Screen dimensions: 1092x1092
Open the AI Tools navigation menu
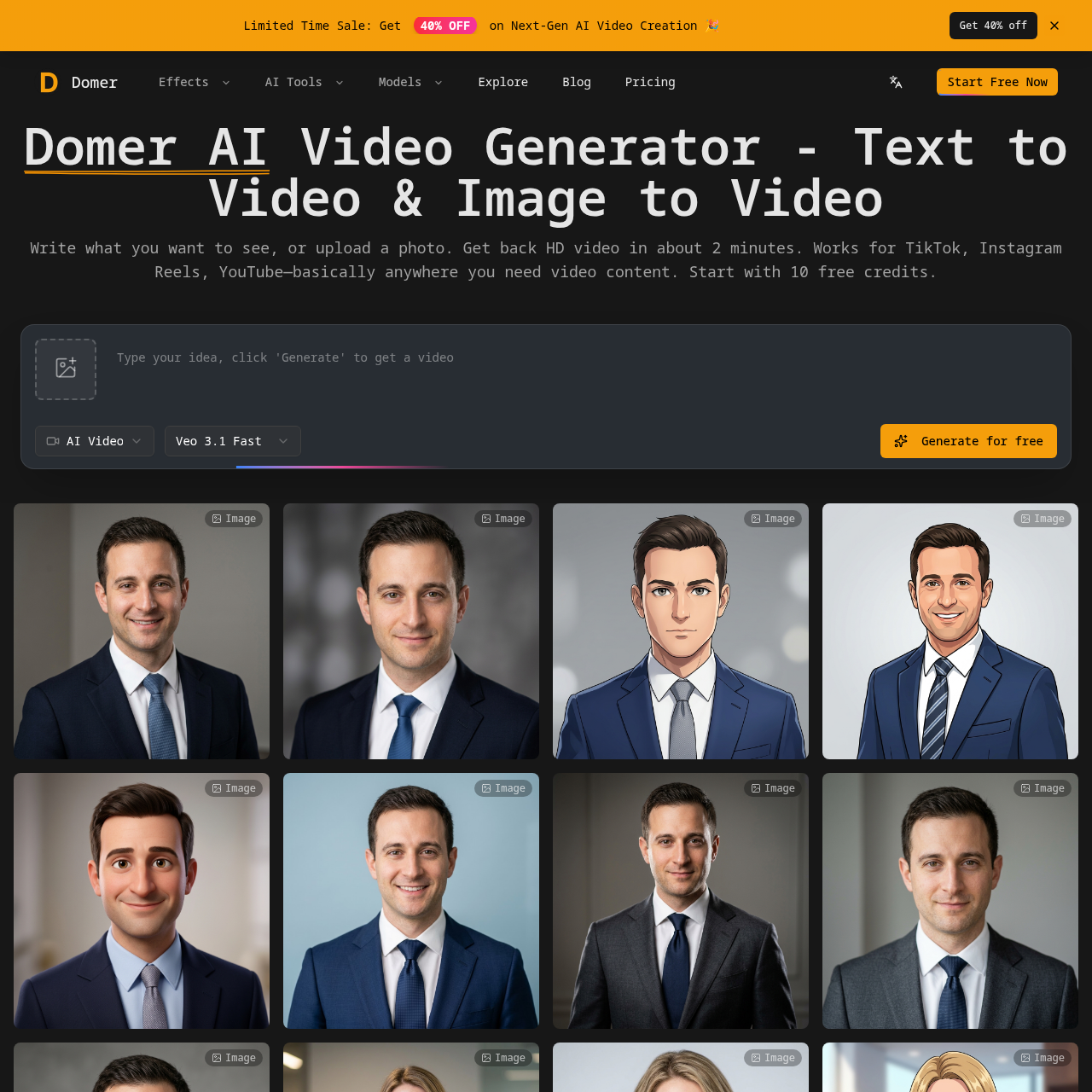point(305,82)
